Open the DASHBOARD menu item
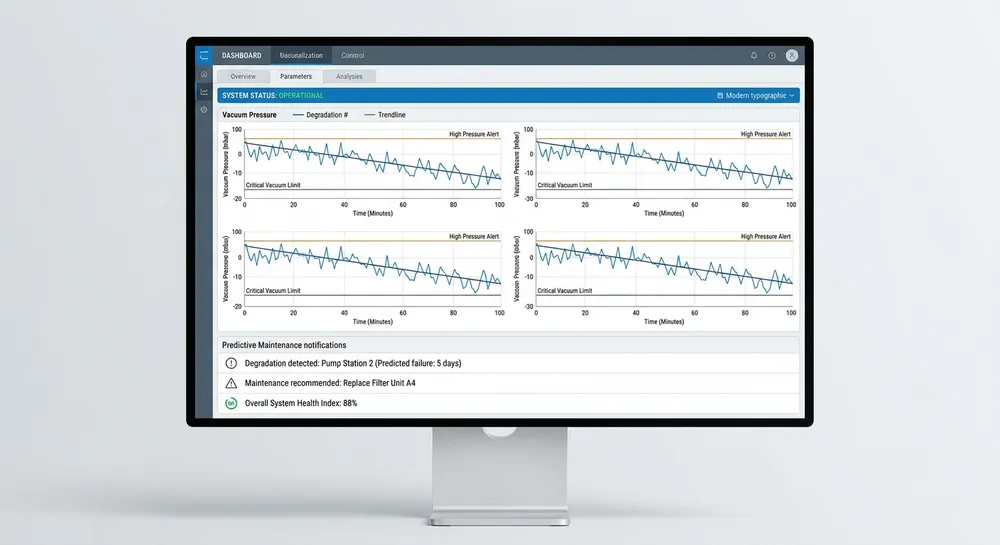Screen dimensions: 1000x545 coord(241,55)
